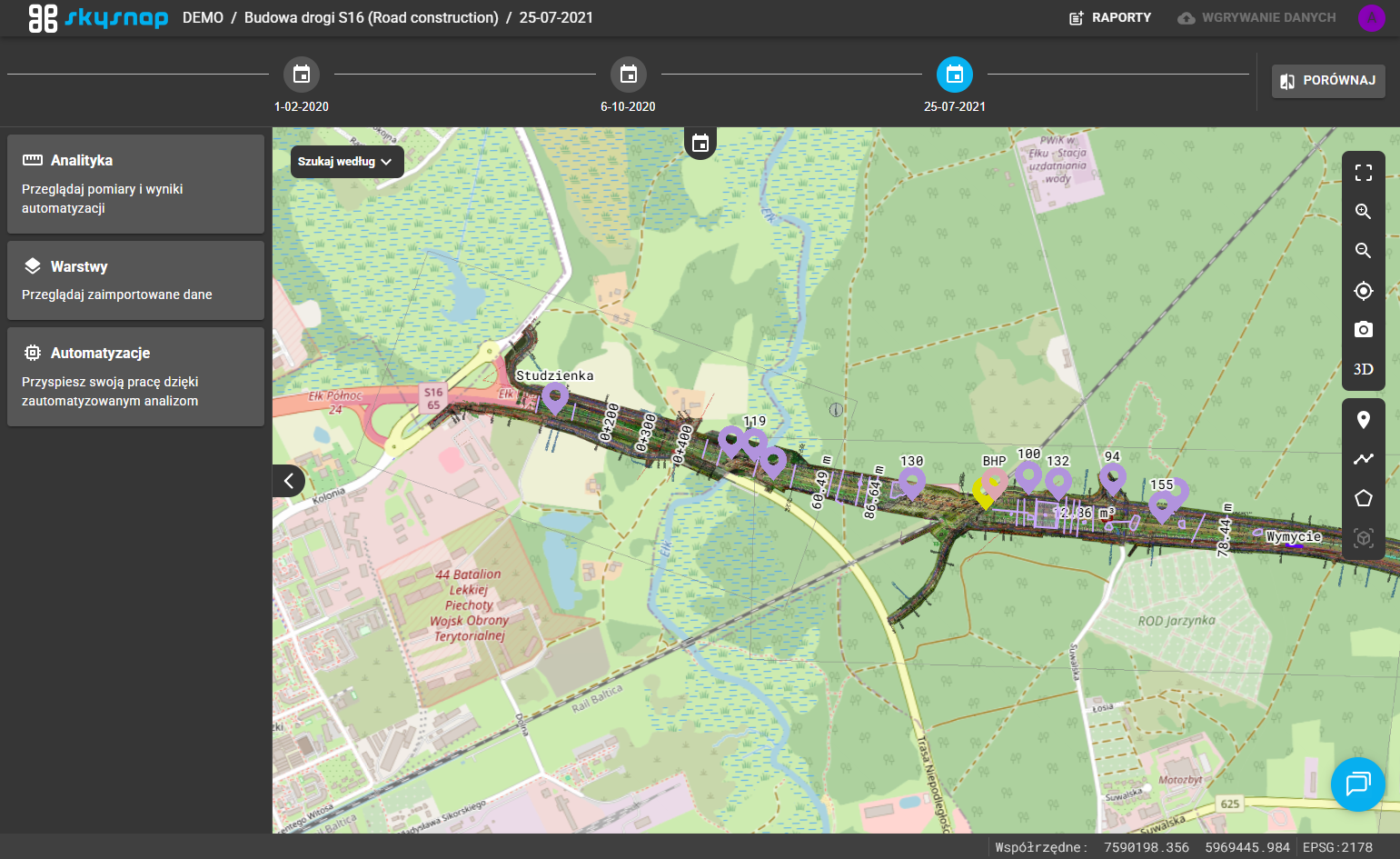Viewport: 1400px width, 859px height.
Task: Zoom out on the map
Action: pos(1363,251)
